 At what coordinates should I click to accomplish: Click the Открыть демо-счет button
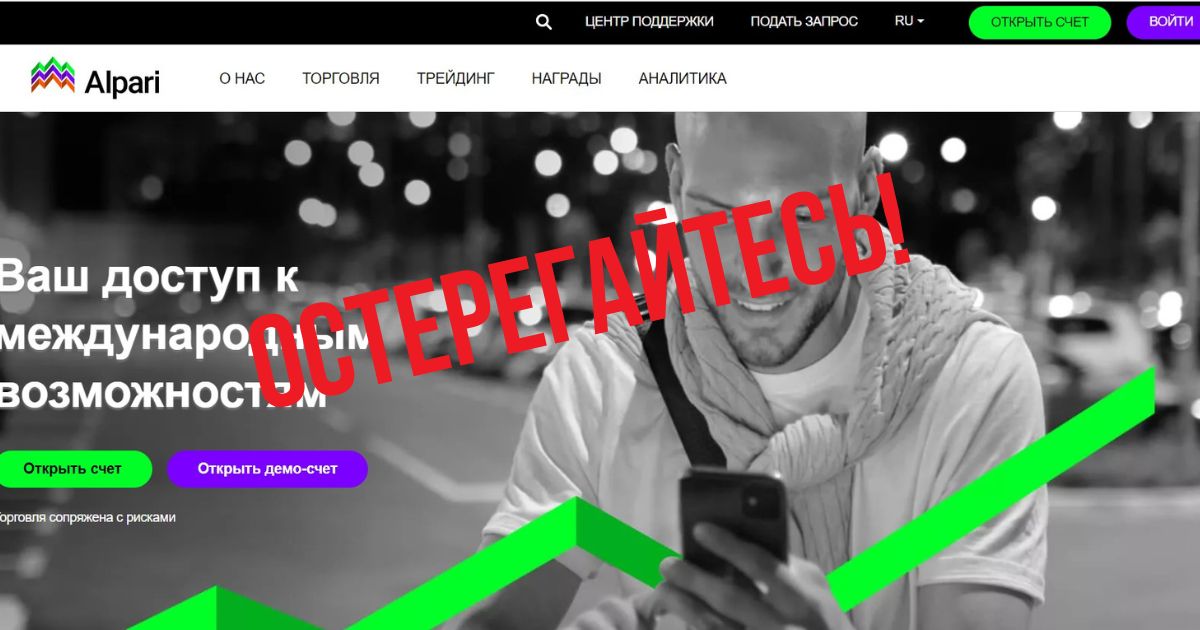267,468
